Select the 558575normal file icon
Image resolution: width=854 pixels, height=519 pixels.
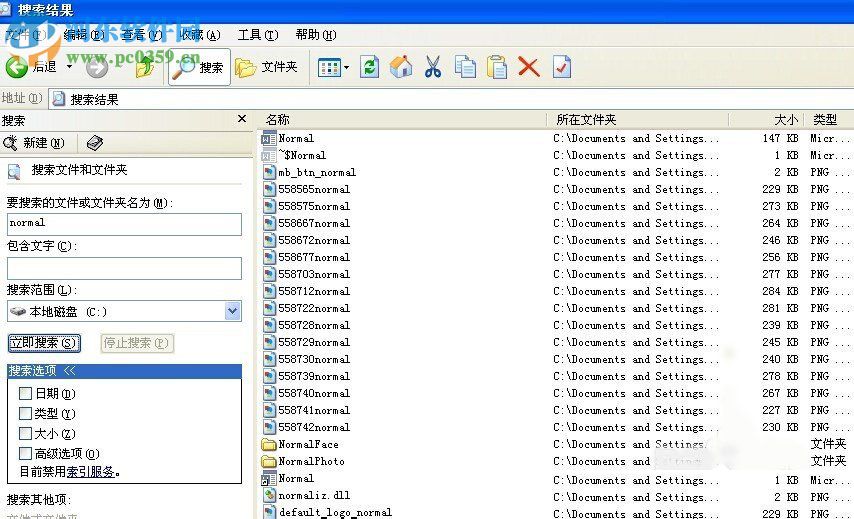pos(269,206)
